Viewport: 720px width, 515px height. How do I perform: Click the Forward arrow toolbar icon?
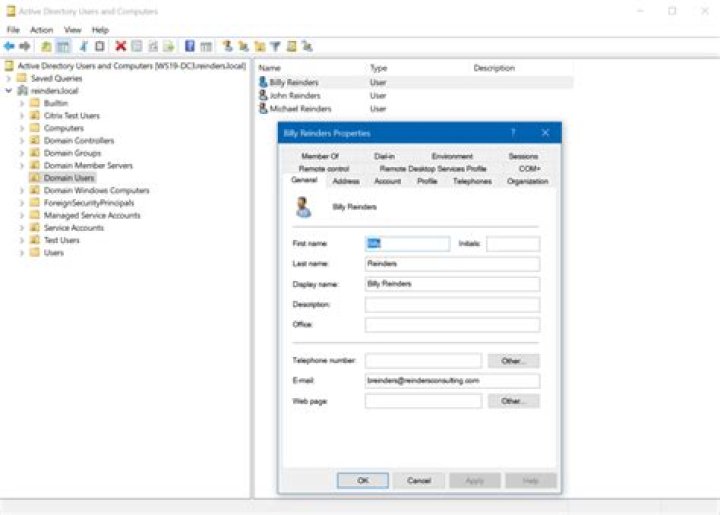[x=25, y=46]
